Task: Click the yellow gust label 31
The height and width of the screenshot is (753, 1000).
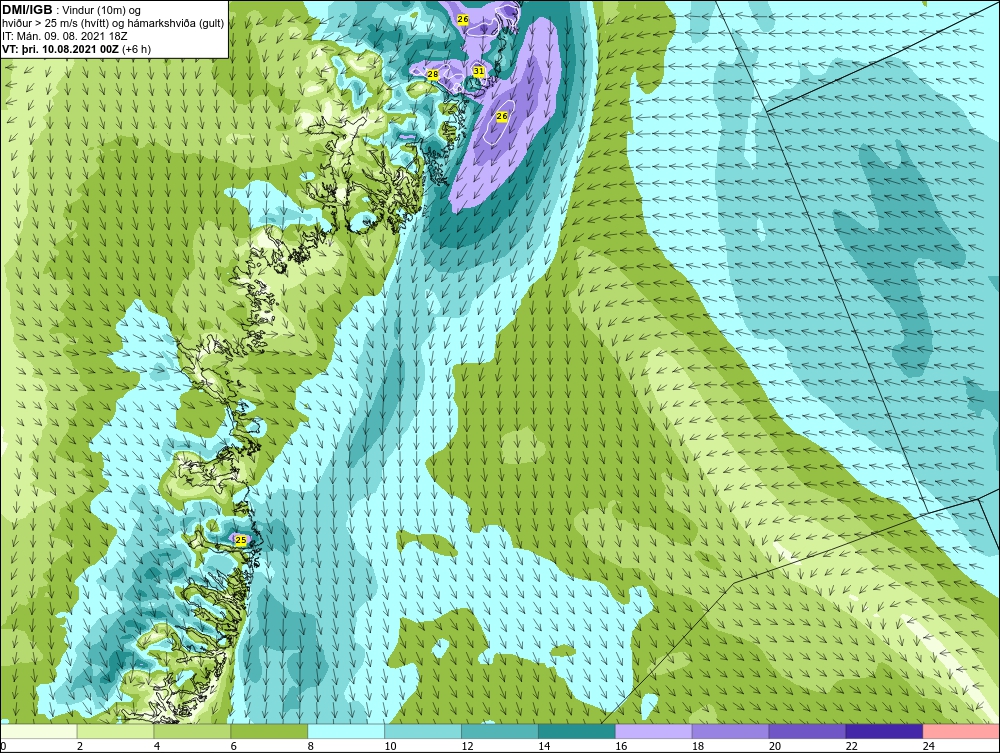Action: click(479, 71)
